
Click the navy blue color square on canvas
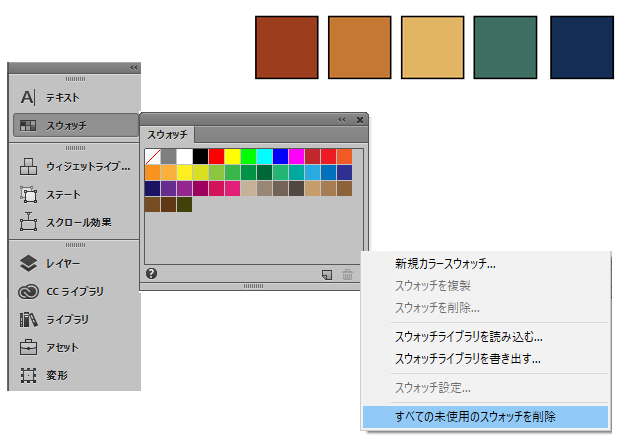pos(582,47)
